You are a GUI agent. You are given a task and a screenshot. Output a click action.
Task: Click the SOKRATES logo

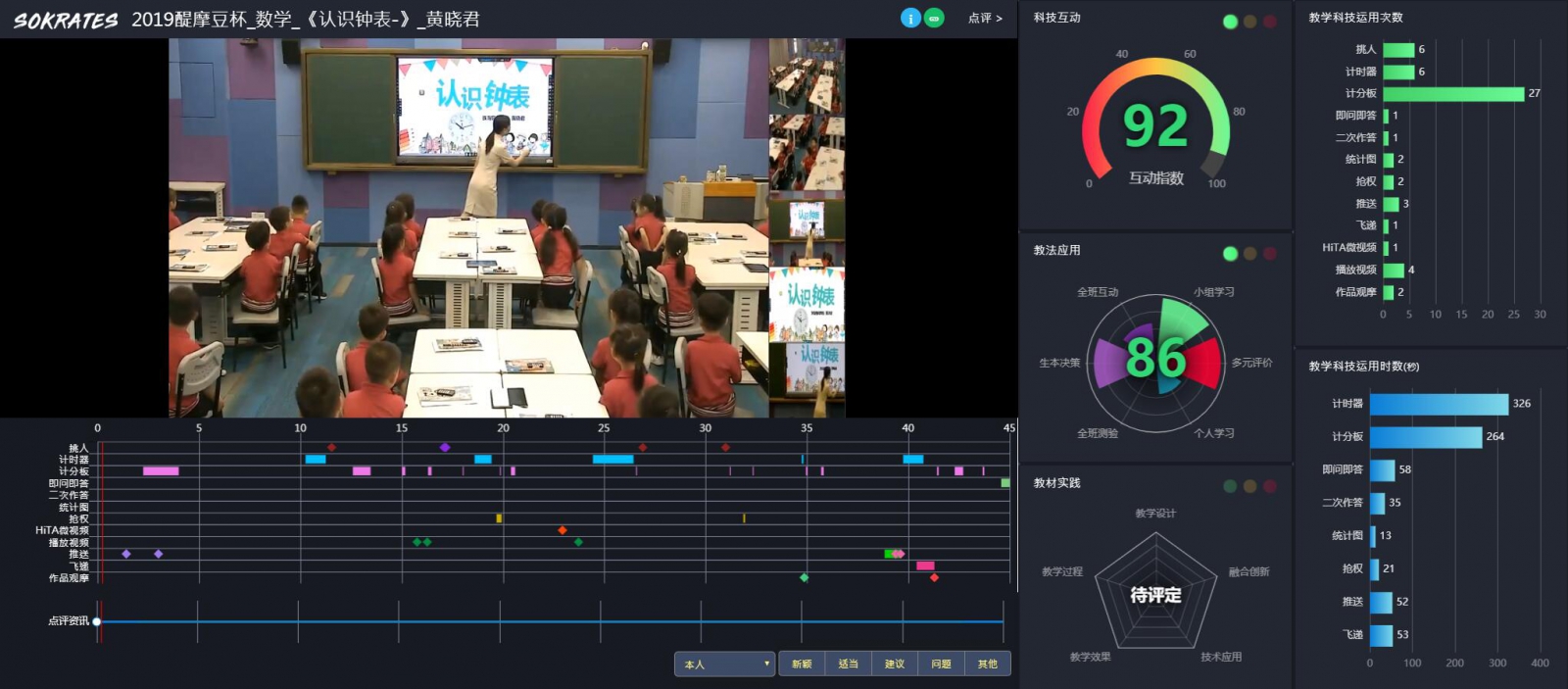pos(66,20)
